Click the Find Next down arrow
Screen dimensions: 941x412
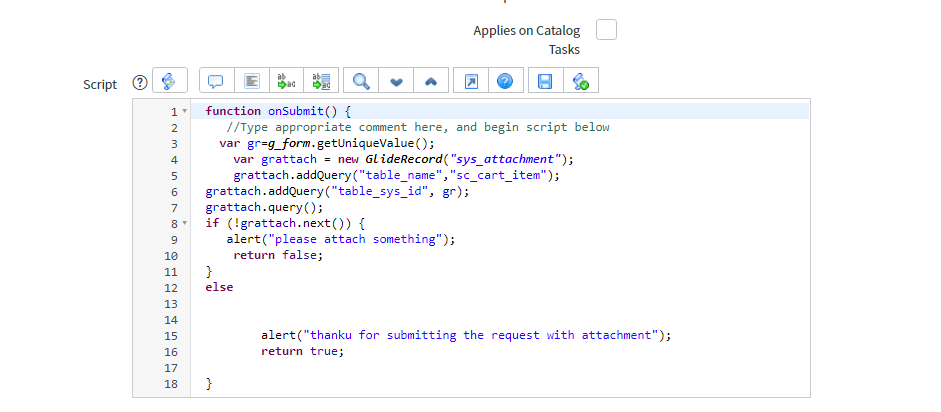[396, 82]
